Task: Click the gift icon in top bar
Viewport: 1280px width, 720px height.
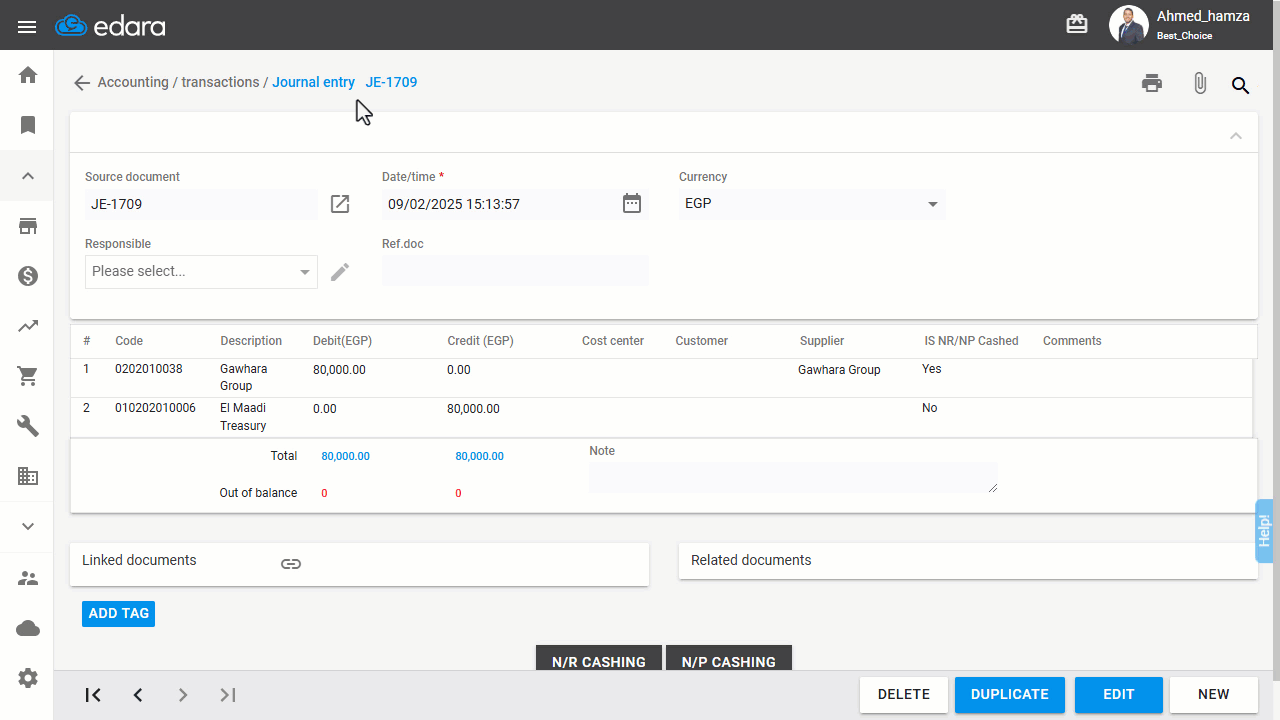Action: 1077,24
